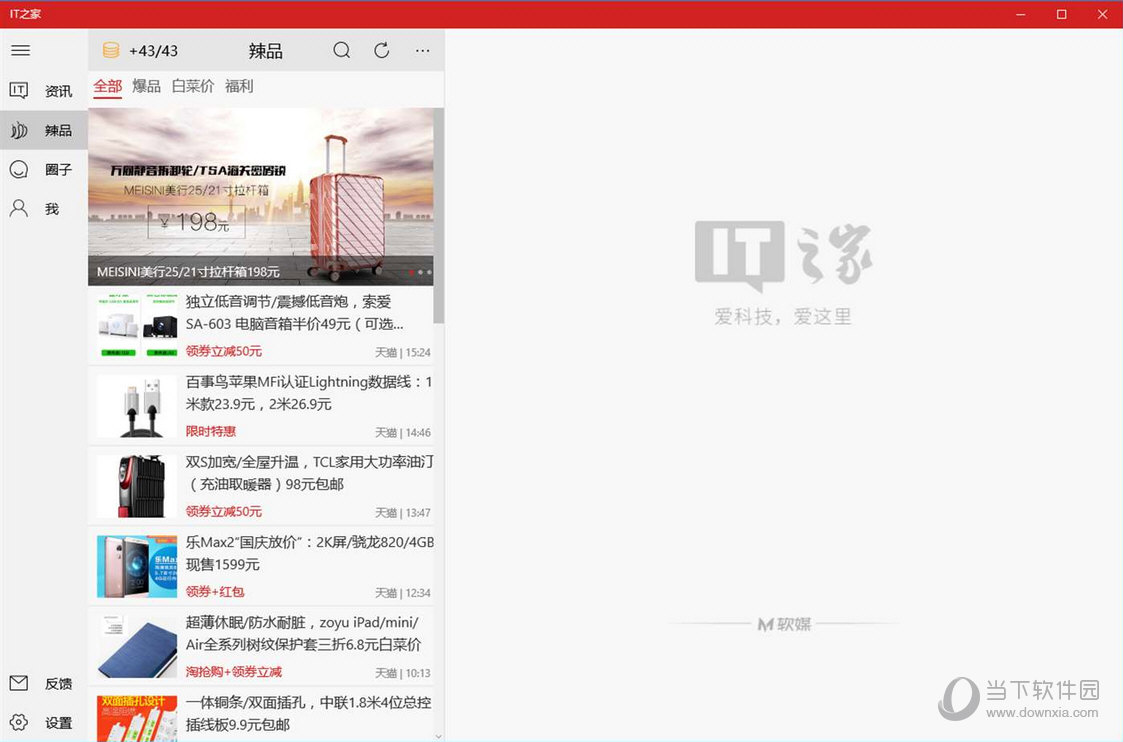1123x742 pixels.
Task: Click the banner carousel page dots
Action: [420, 272]
